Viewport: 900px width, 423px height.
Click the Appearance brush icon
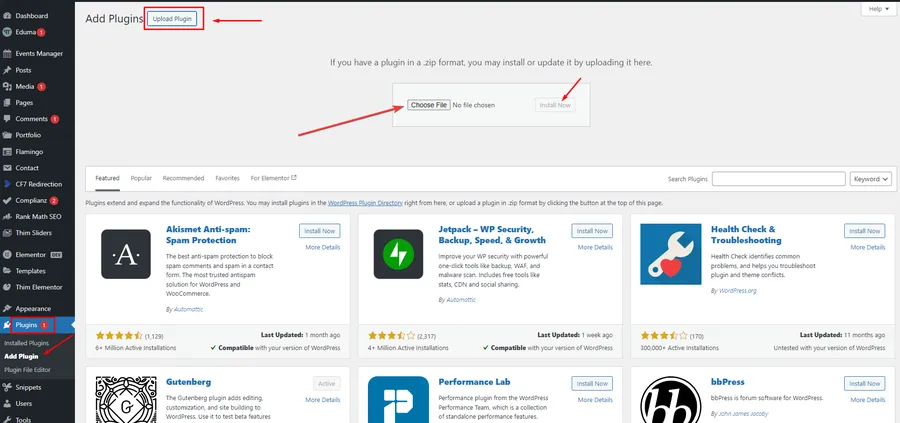7,309
